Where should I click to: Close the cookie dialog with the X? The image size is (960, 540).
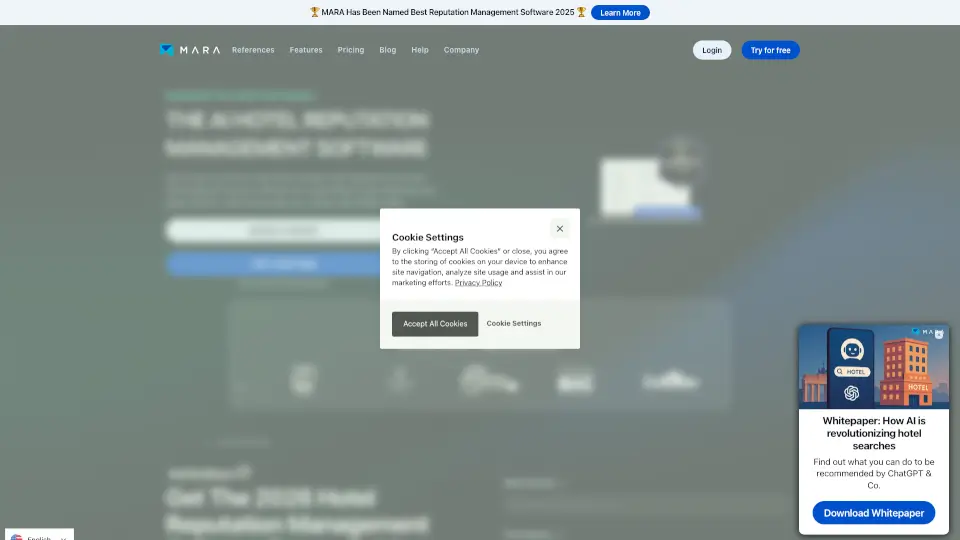(560, 229)
